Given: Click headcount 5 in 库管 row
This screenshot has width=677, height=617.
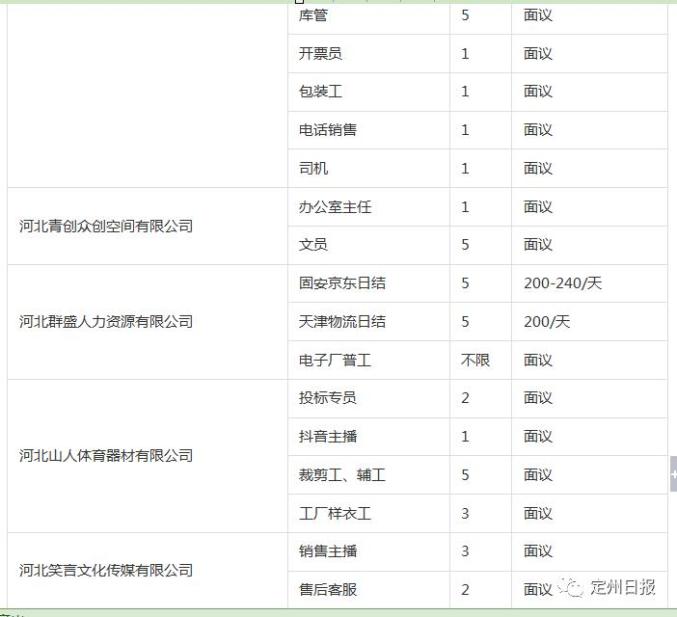Looking at the screenshot, I should (465, 16).
